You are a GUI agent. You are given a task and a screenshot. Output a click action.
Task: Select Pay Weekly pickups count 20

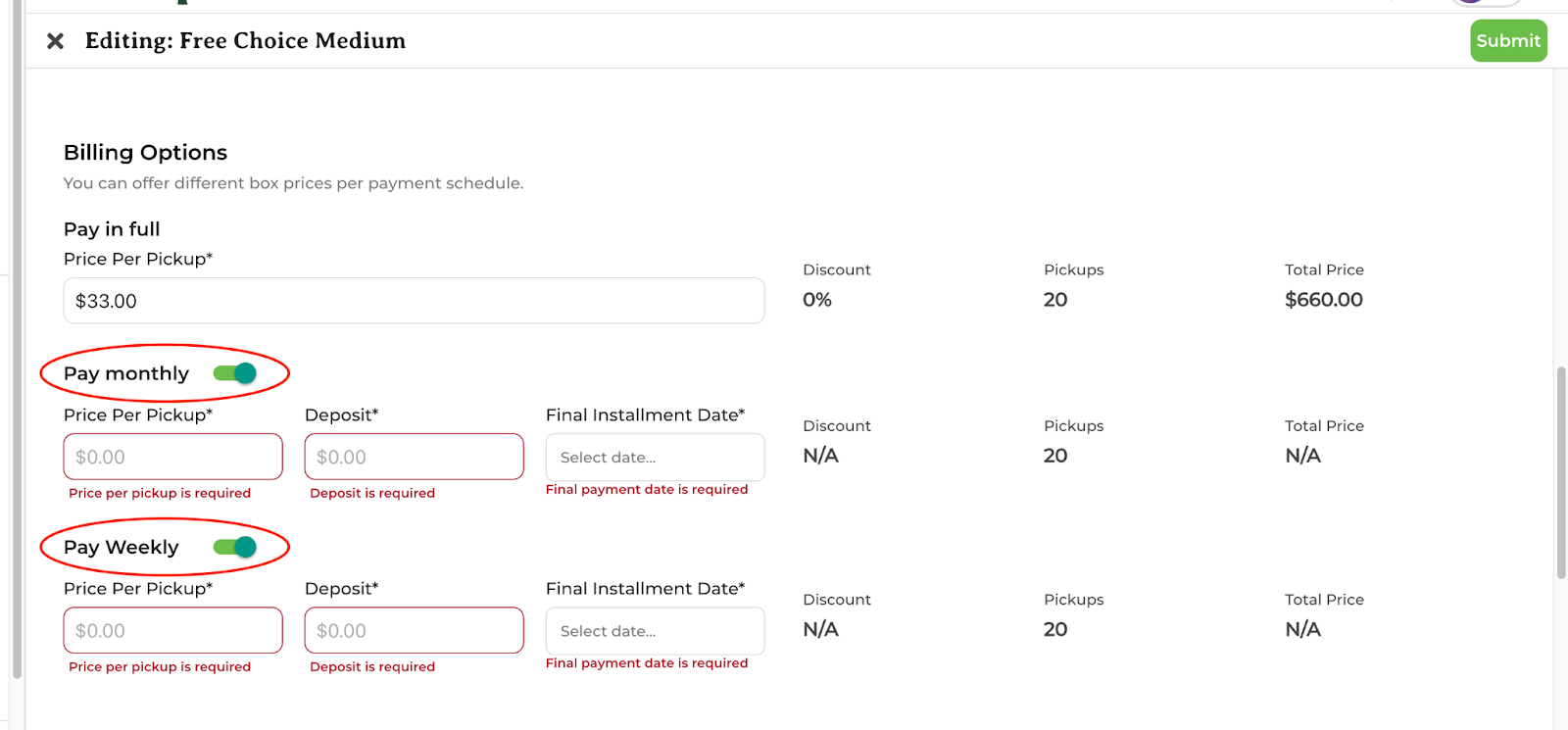click(x=1055, y=629)
